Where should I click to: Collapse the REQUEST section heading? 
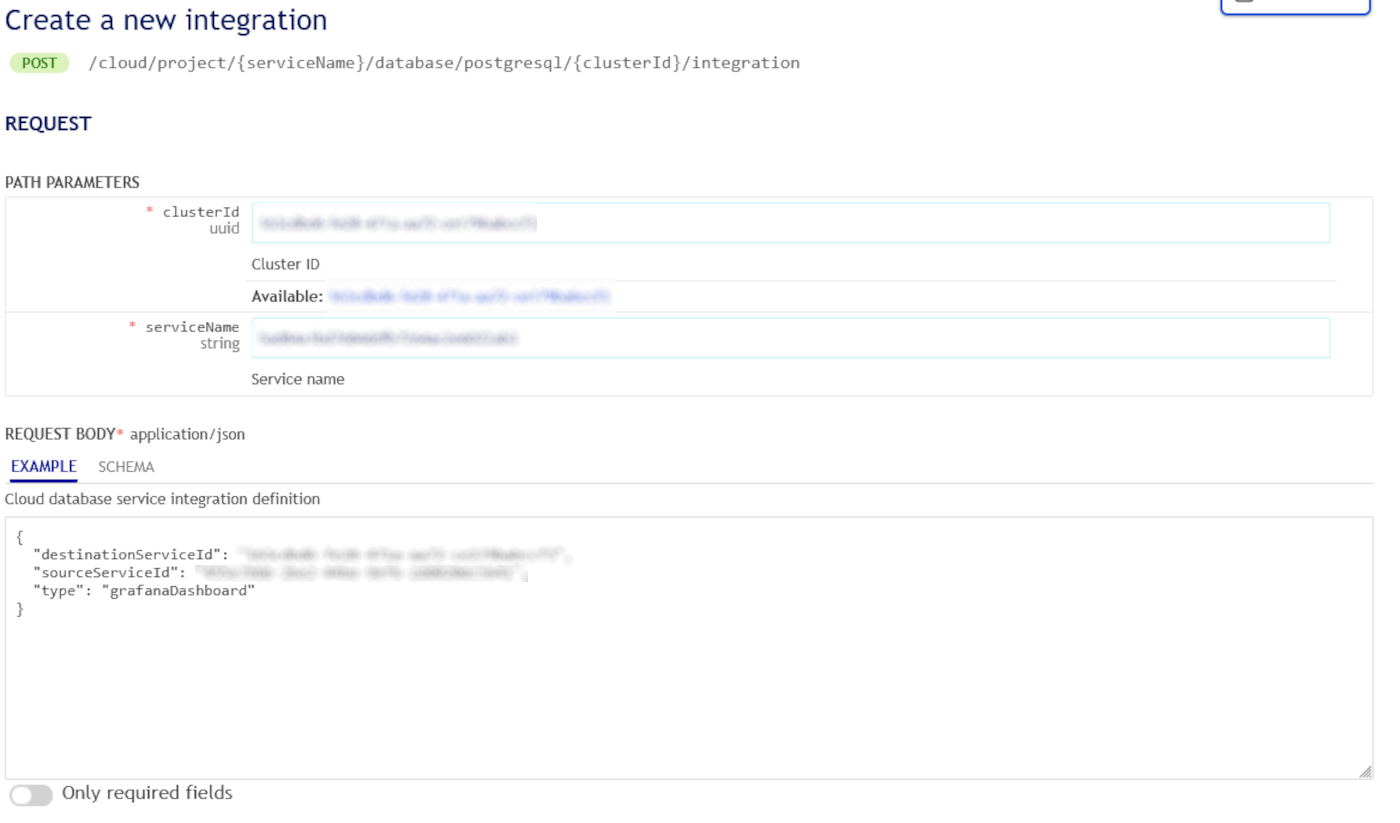coord(48,123)
